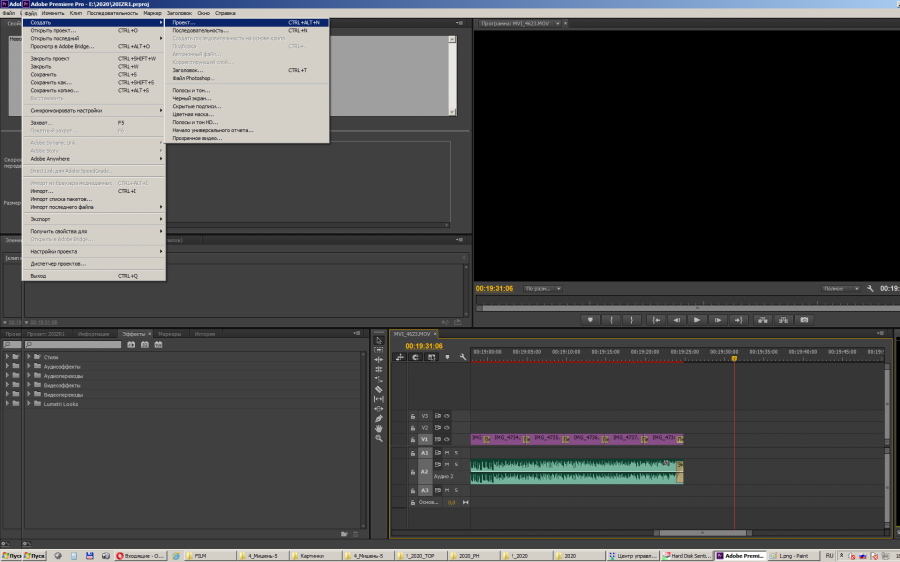Open program monitor settings wrench
Viewport: 900px width, 562px height.
point(870,289)
